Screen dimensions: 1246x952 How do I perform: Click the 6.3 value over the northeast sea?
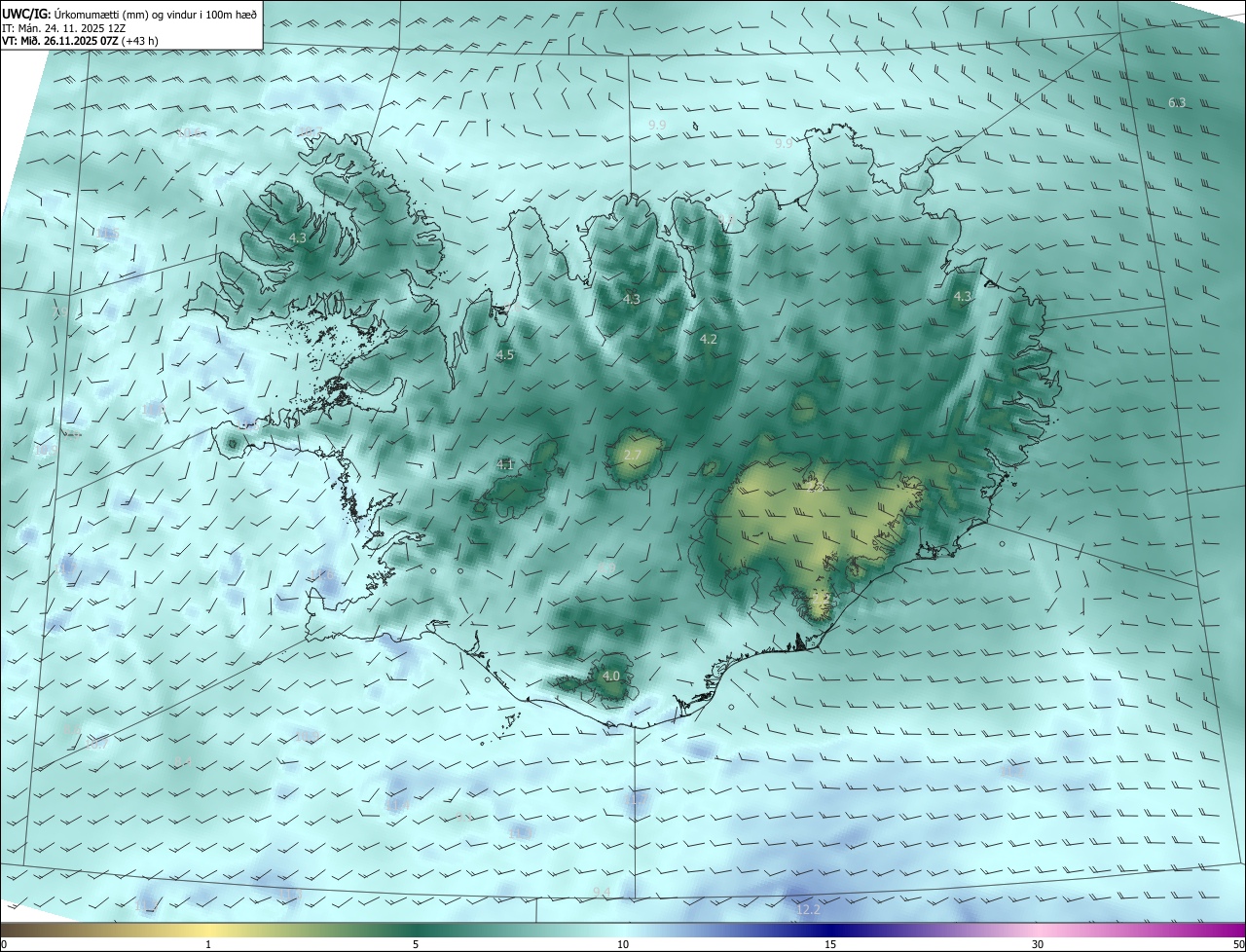[x=1177, y=103]
